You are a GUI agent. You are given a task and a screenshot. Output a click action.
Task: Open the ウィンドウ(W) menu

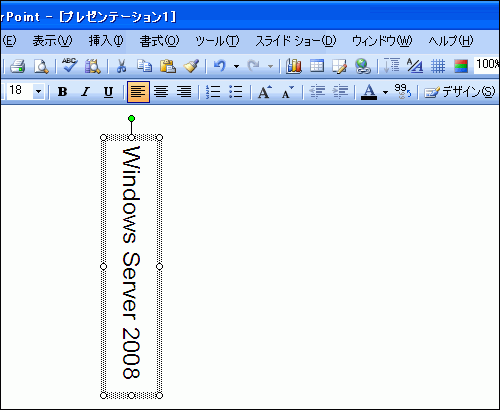pyautogui.click(x=382, y=41)
